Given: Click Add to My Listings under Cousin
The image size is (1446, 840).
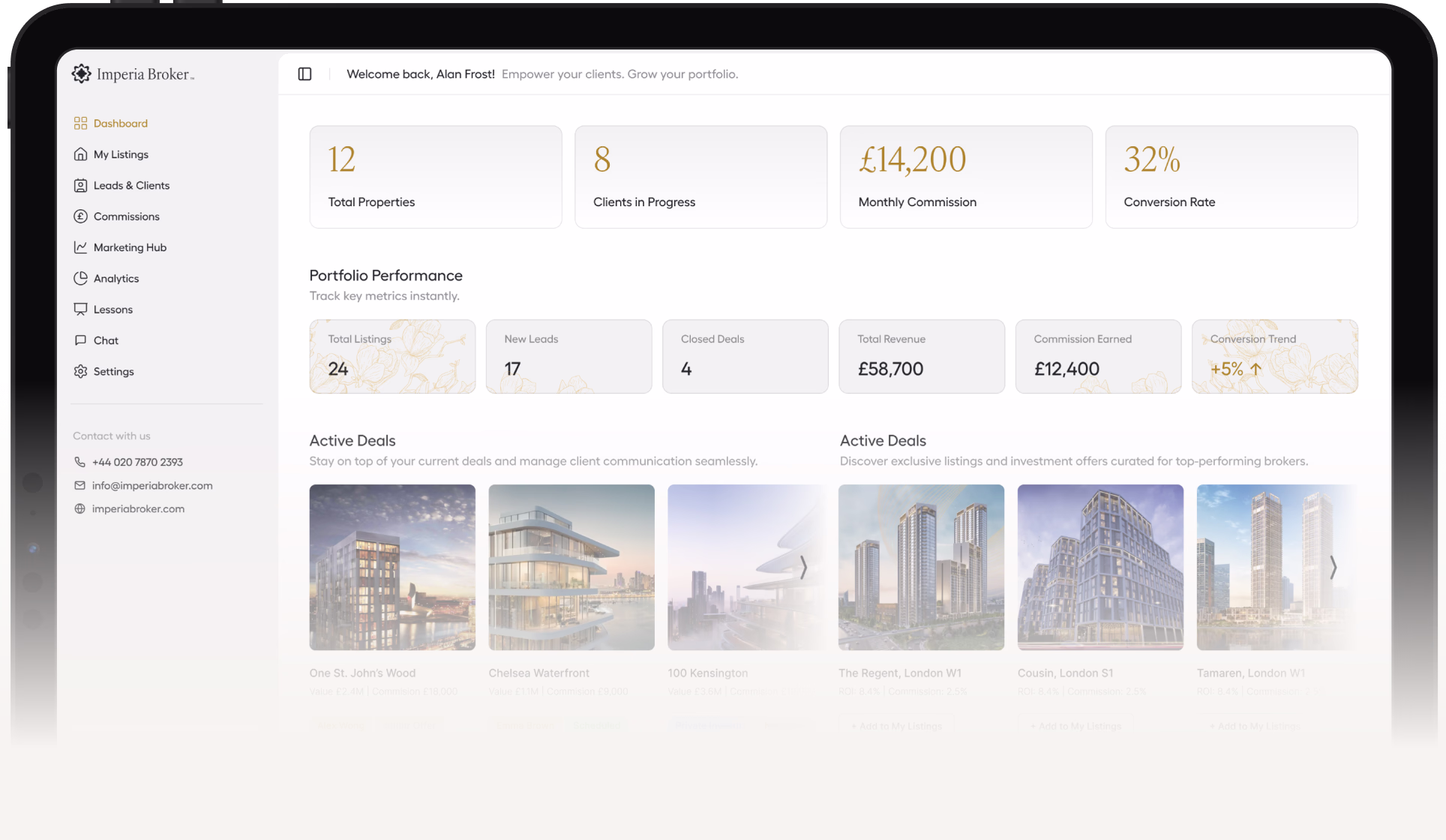Looking at the screenshot, I should [x=1075, y=726].
